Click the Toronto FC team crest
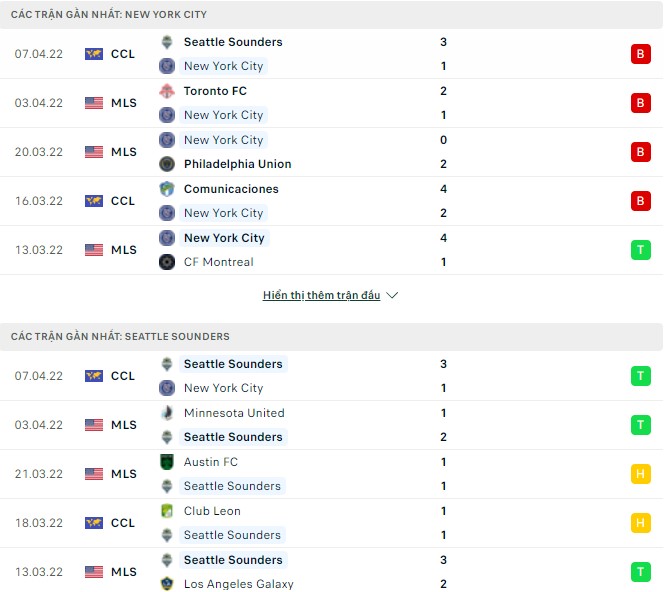Viewport: 670px width, 592px height. click(x=167, y=91)
